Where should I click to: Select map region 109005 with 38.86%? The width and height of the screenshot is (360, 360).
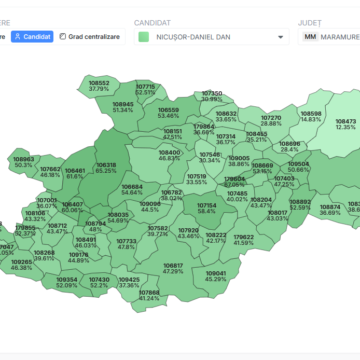tap(239, 161)
